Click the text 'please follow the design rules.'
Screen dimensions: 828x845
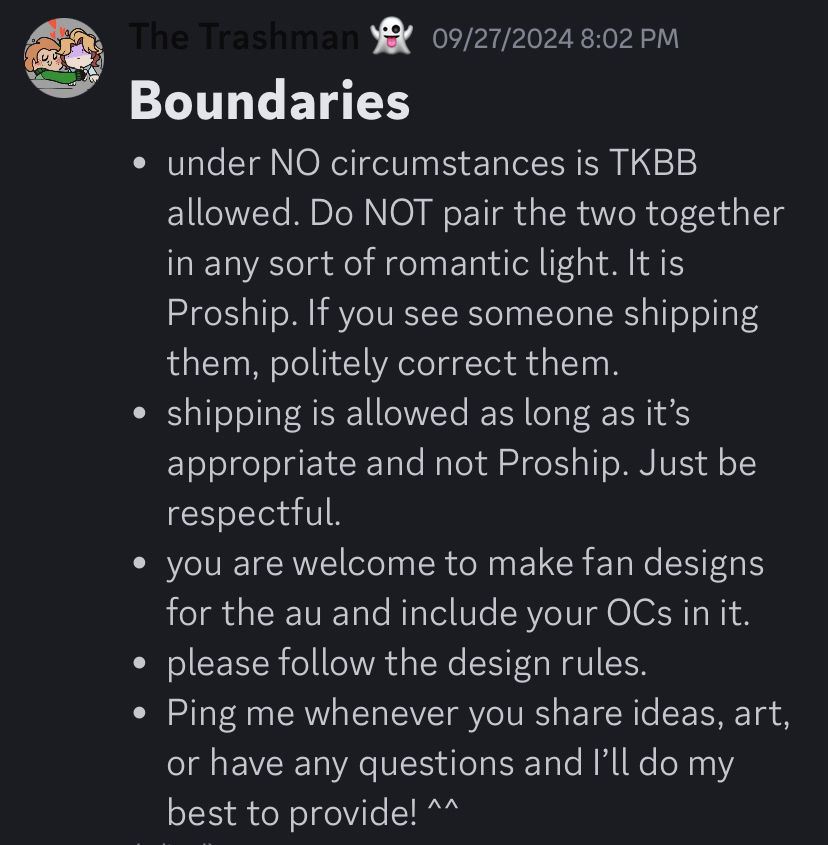point(407,664)
